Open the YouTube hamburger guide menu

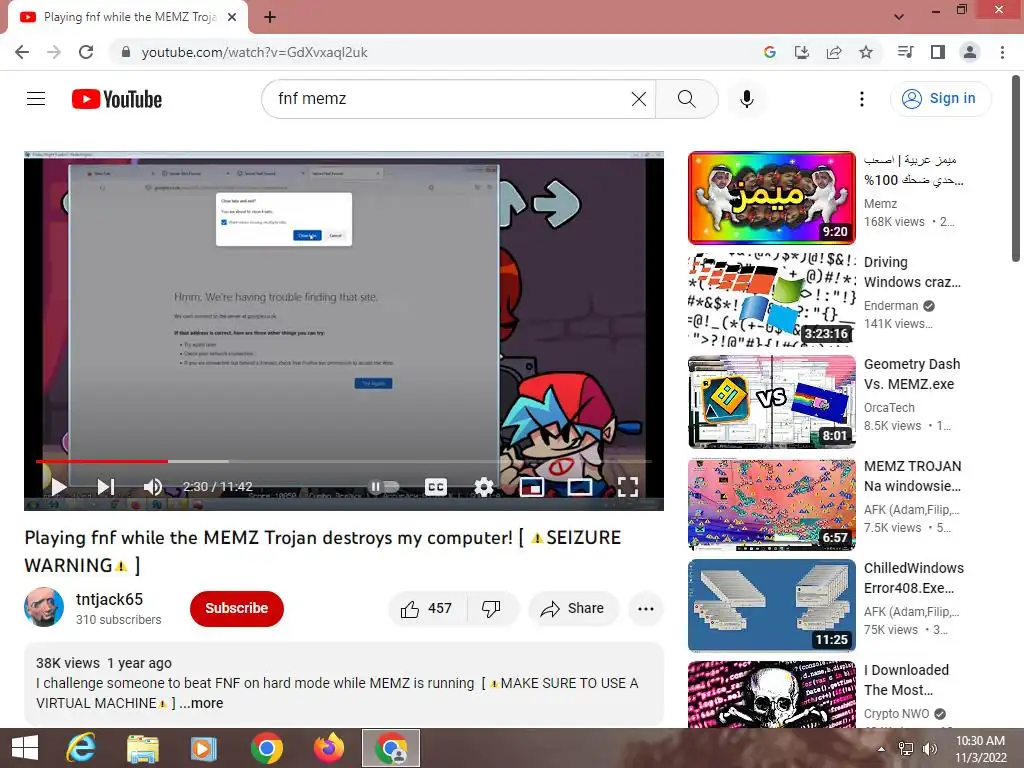click(x=36, y=99)
